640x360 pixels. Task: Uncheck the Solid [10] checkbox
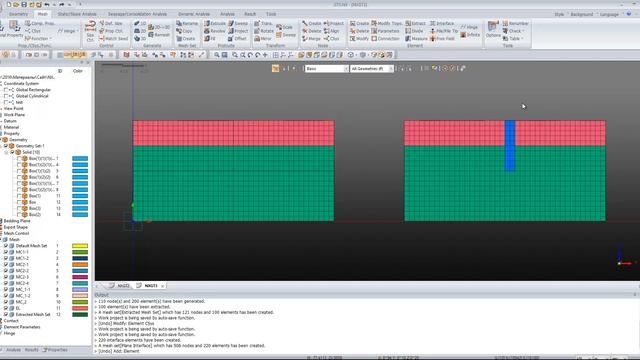[x=12, y=152]
